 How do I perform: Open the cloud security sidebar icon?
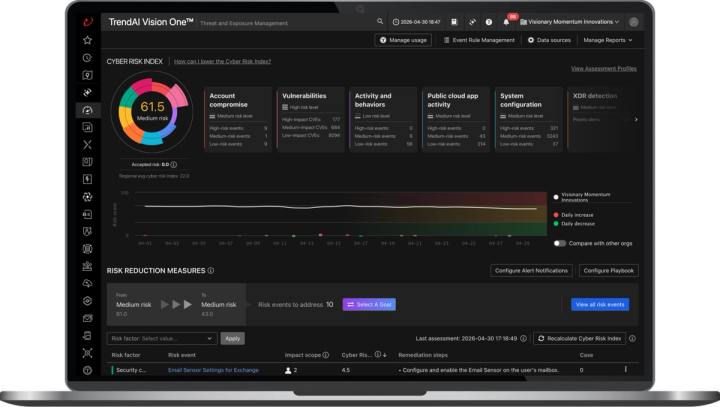(87, 283)
